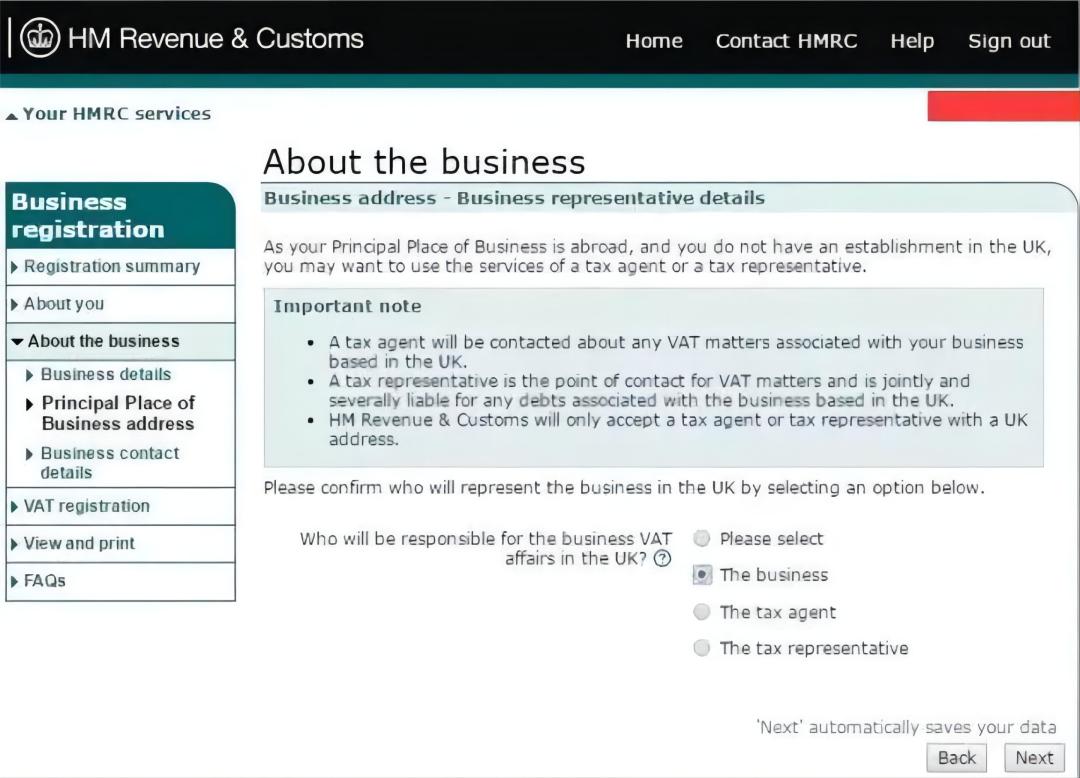
Task: Expand the About you sidebar section
Action: [63, 304]
